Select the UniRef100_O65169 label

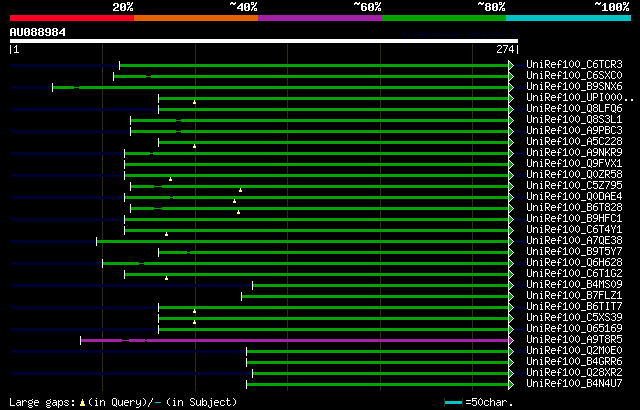pos(574,329)
